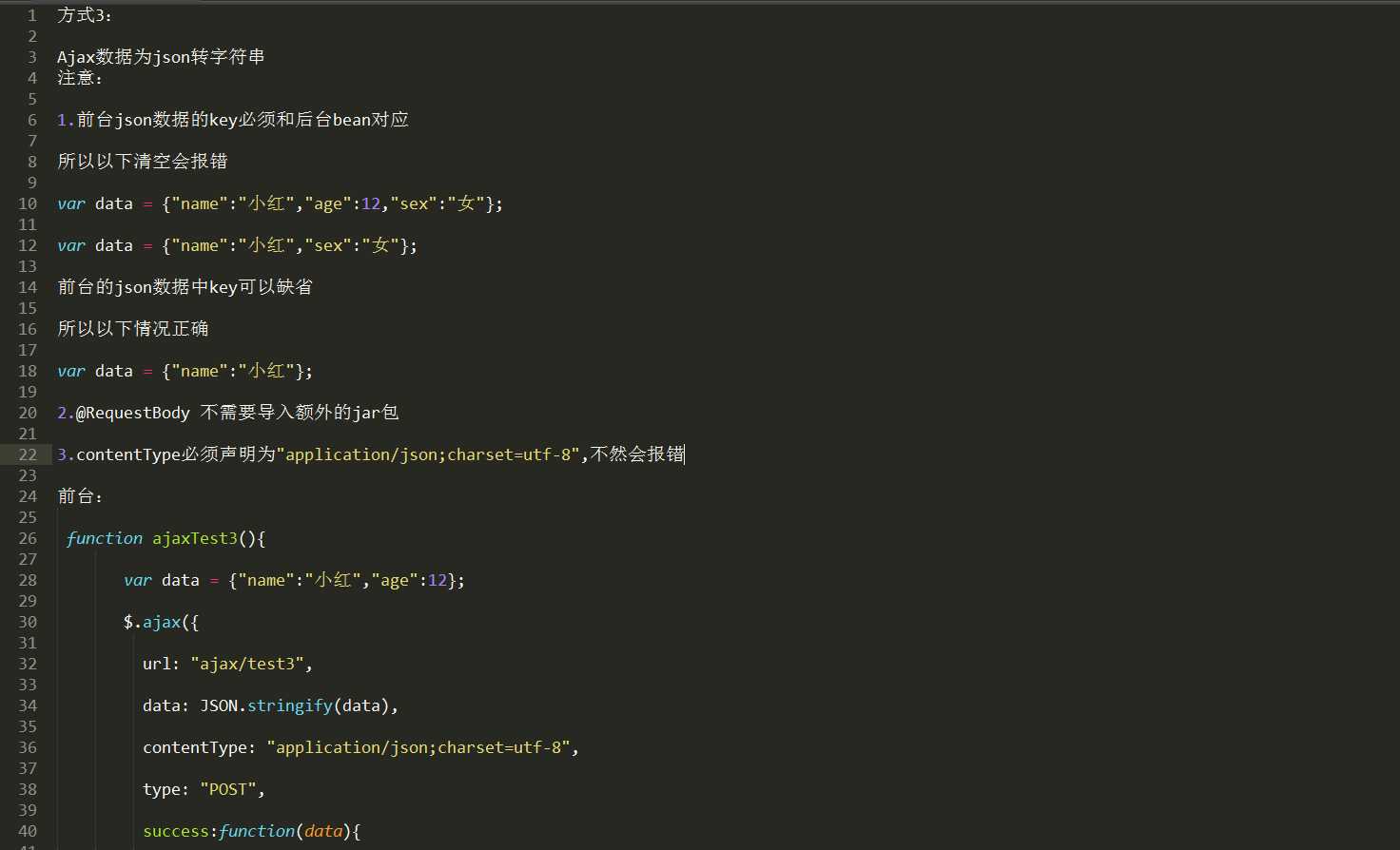Screen dimensions: 1400x850
Task: Click the "前台:" line
Action: tap(80, 496)
